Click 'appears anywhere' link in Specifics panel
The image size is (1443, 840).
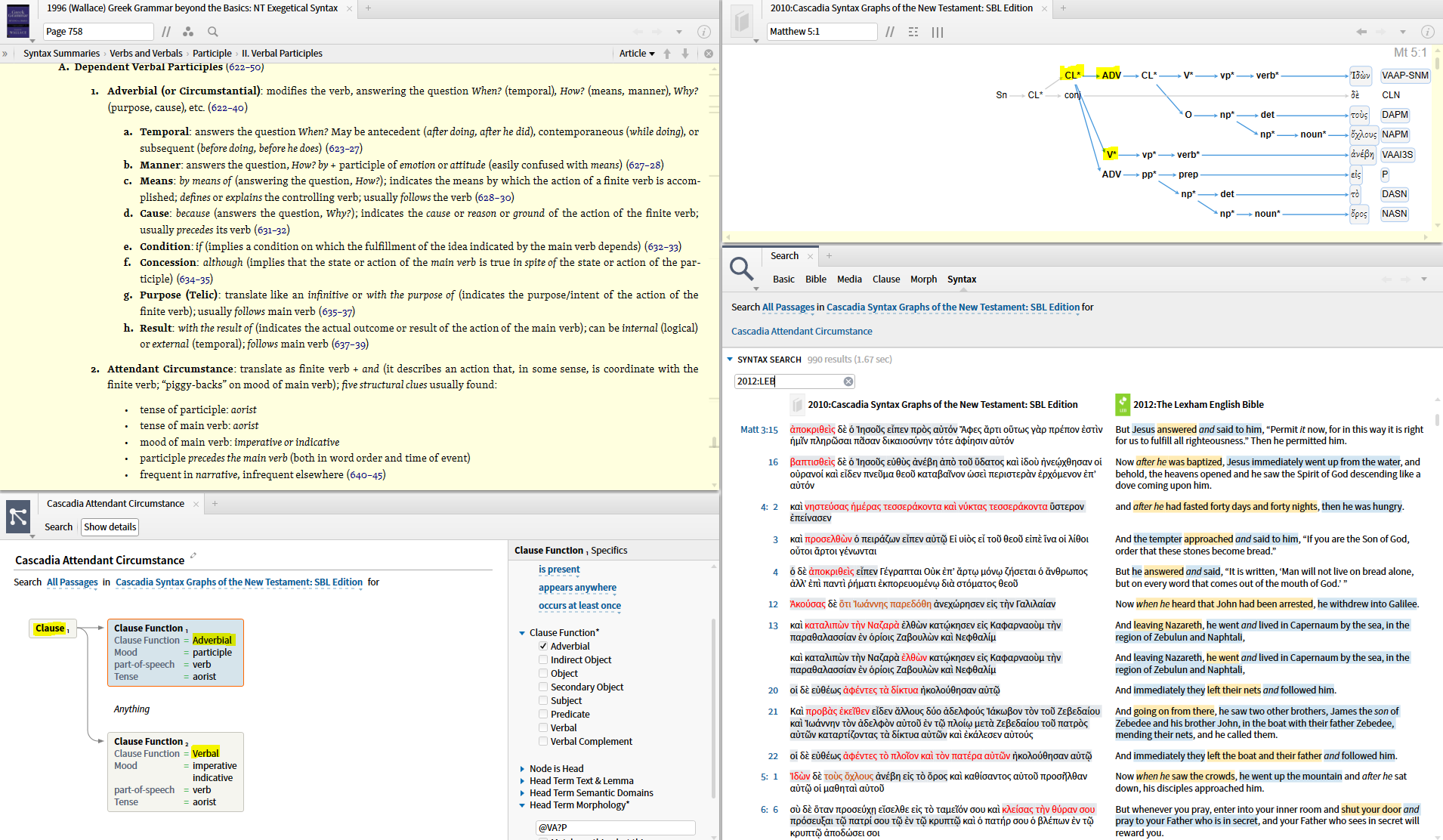(x=577, y=588)
